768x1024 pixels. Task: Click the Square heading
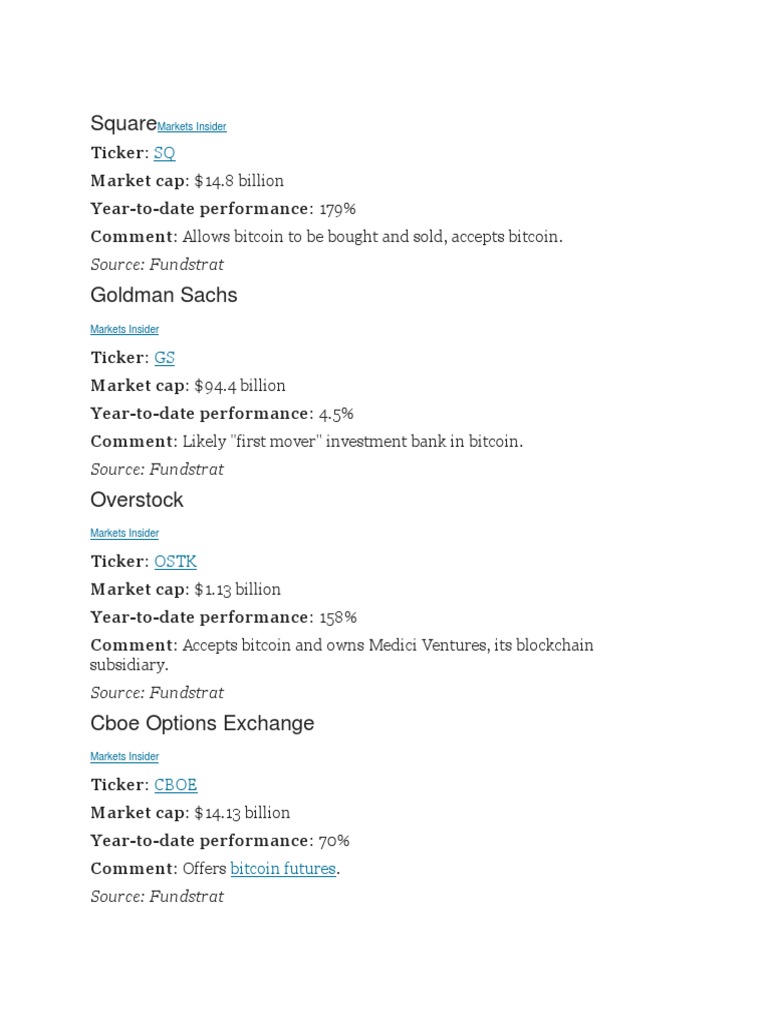[123, 124]
